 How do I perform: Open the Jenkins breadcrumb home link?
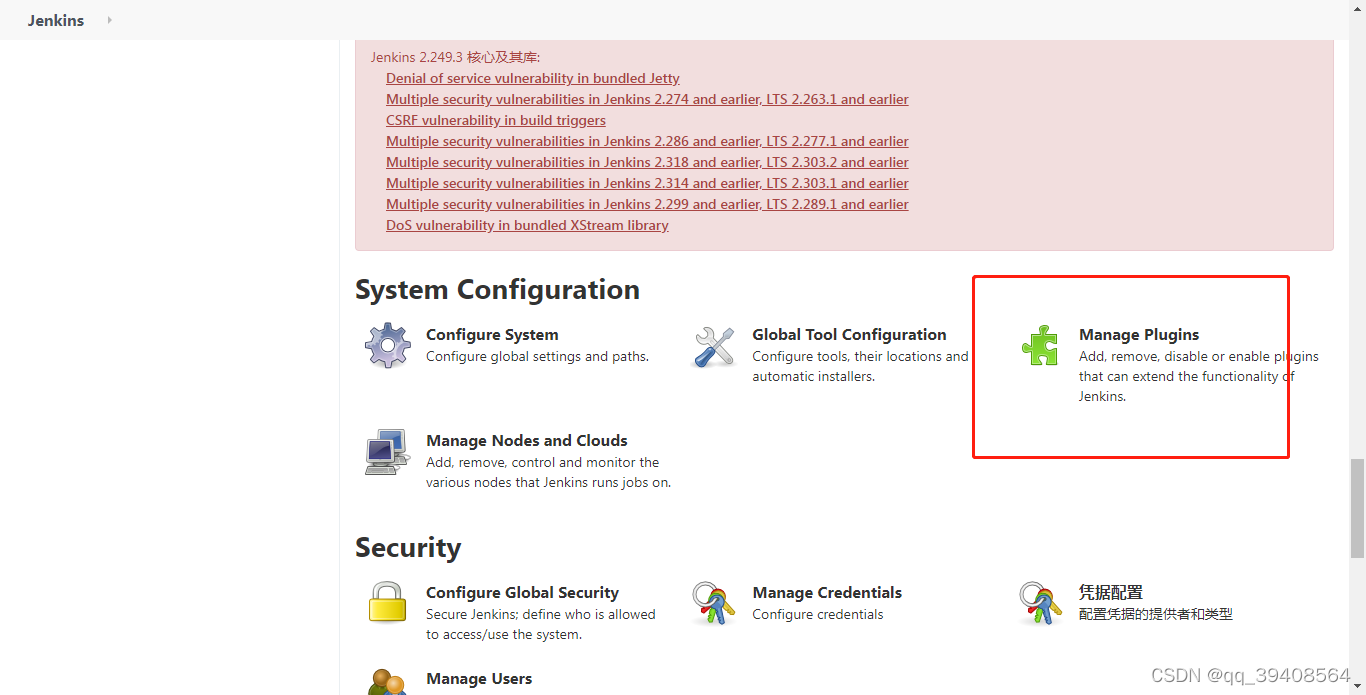pyautogui.click(x=56, y=20)
